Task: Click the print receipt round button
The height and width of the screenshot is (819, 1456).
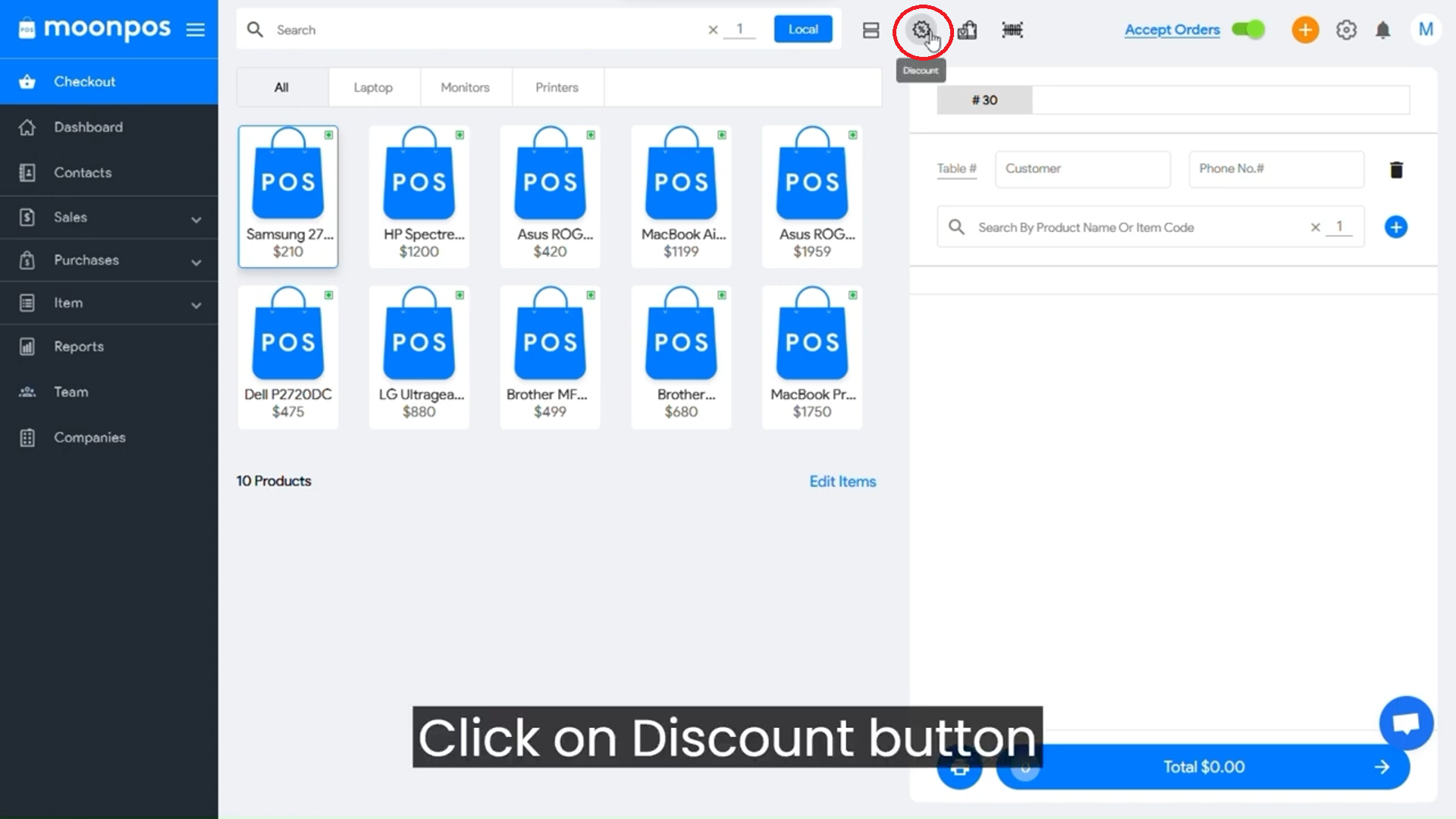Action: (959, 767)
